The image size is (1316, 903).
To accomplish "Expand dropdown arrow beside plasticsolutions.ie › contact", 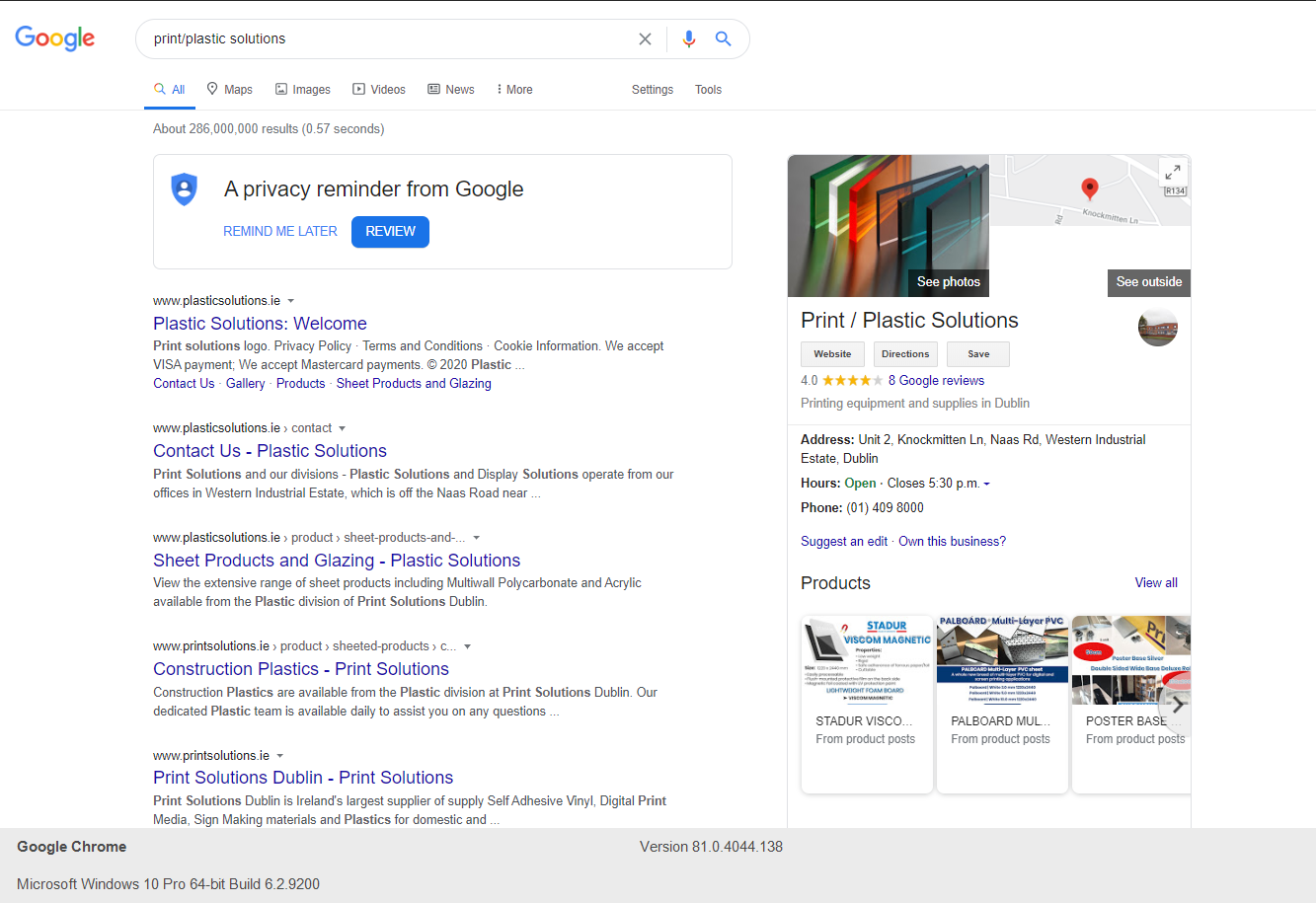I will pyautogui.click(x=343, y=428).
